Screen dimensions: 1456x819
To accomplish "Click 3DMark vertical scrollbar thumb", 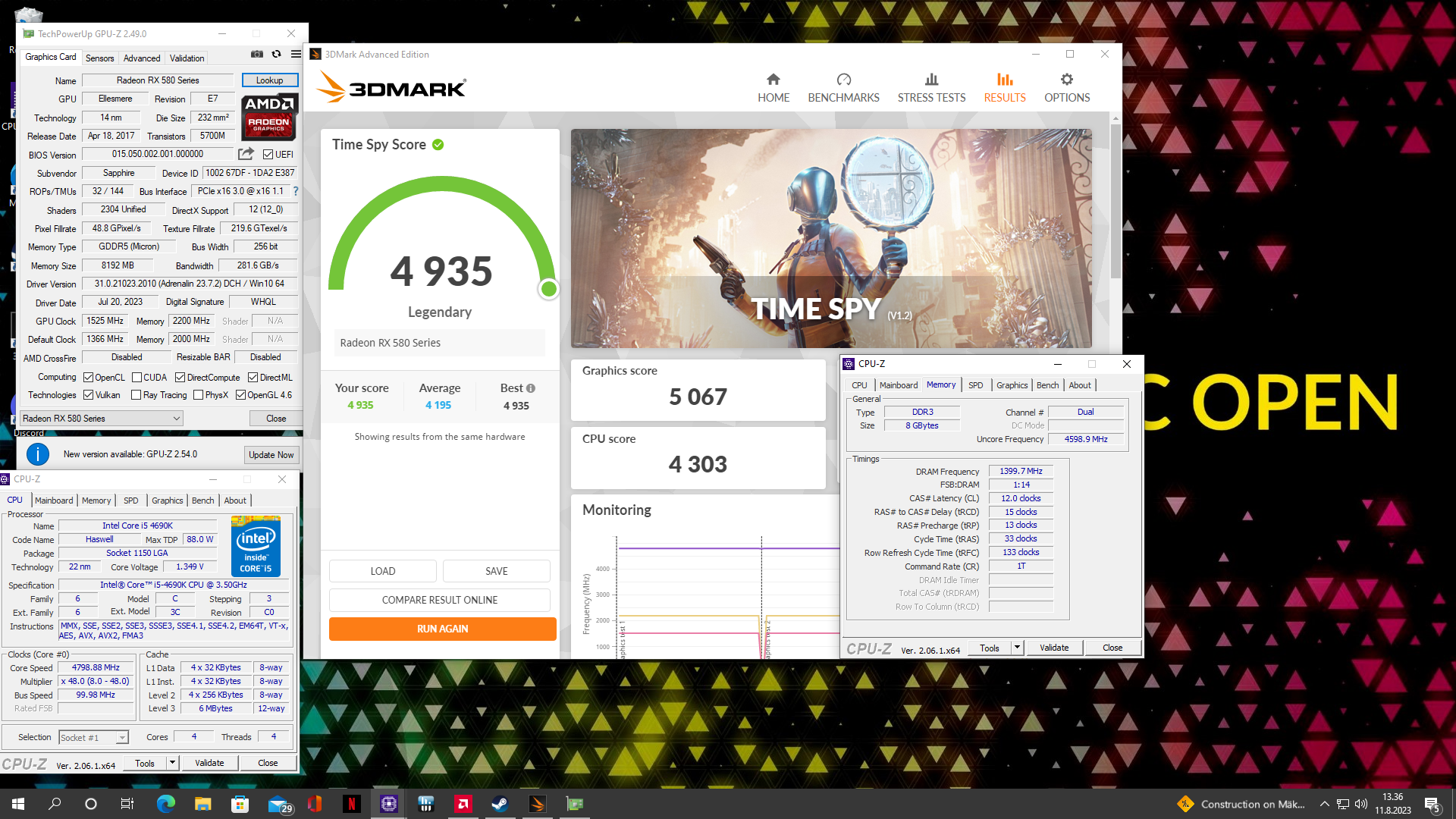I will click(1116, 201).
